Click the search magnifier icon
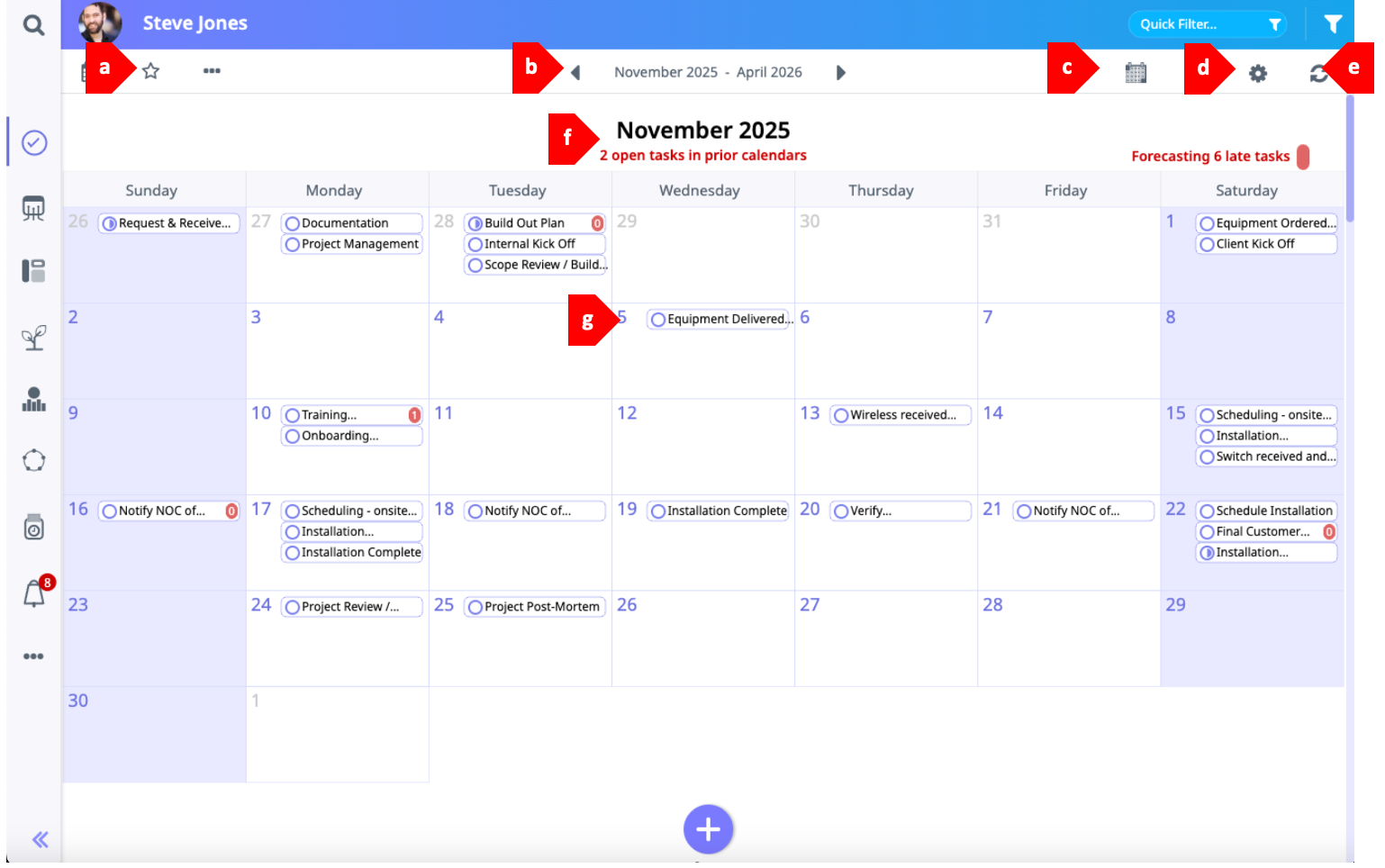The width and height of the screenshot is (1385, 868). (33, 24)
